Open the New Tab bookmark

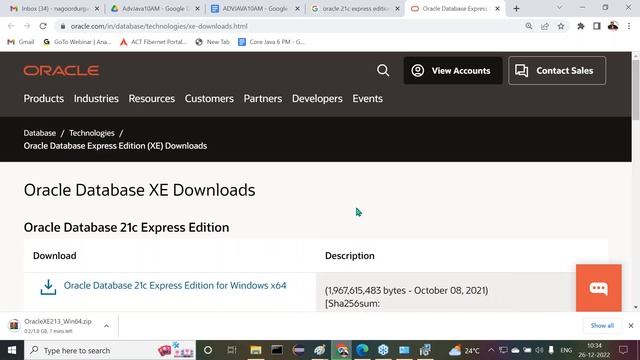click(213, 42)
